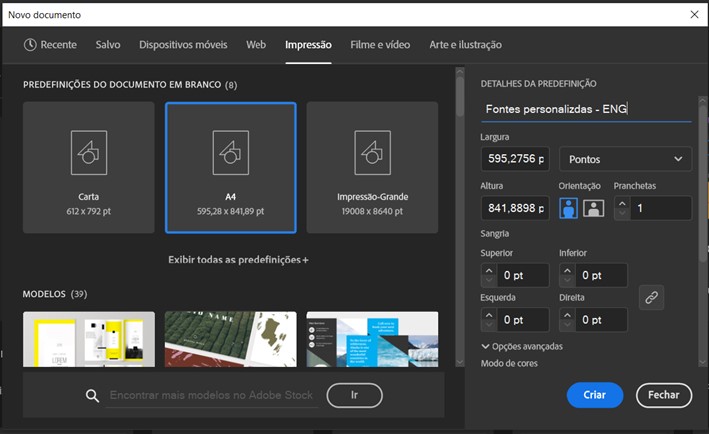The width and height of the screenshot is (709, 434).
Task: Click the Largura width input field
Action: point(514,159)
